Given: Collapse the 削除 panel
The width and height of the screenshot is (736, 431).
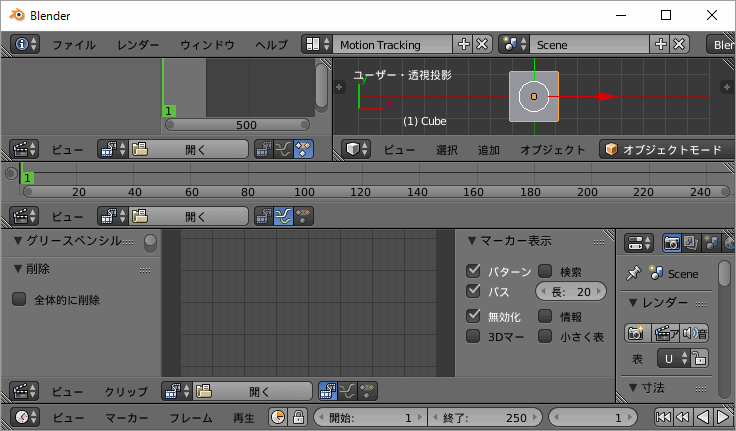Looking at the screenshot, I should click(x=18, y=269).
